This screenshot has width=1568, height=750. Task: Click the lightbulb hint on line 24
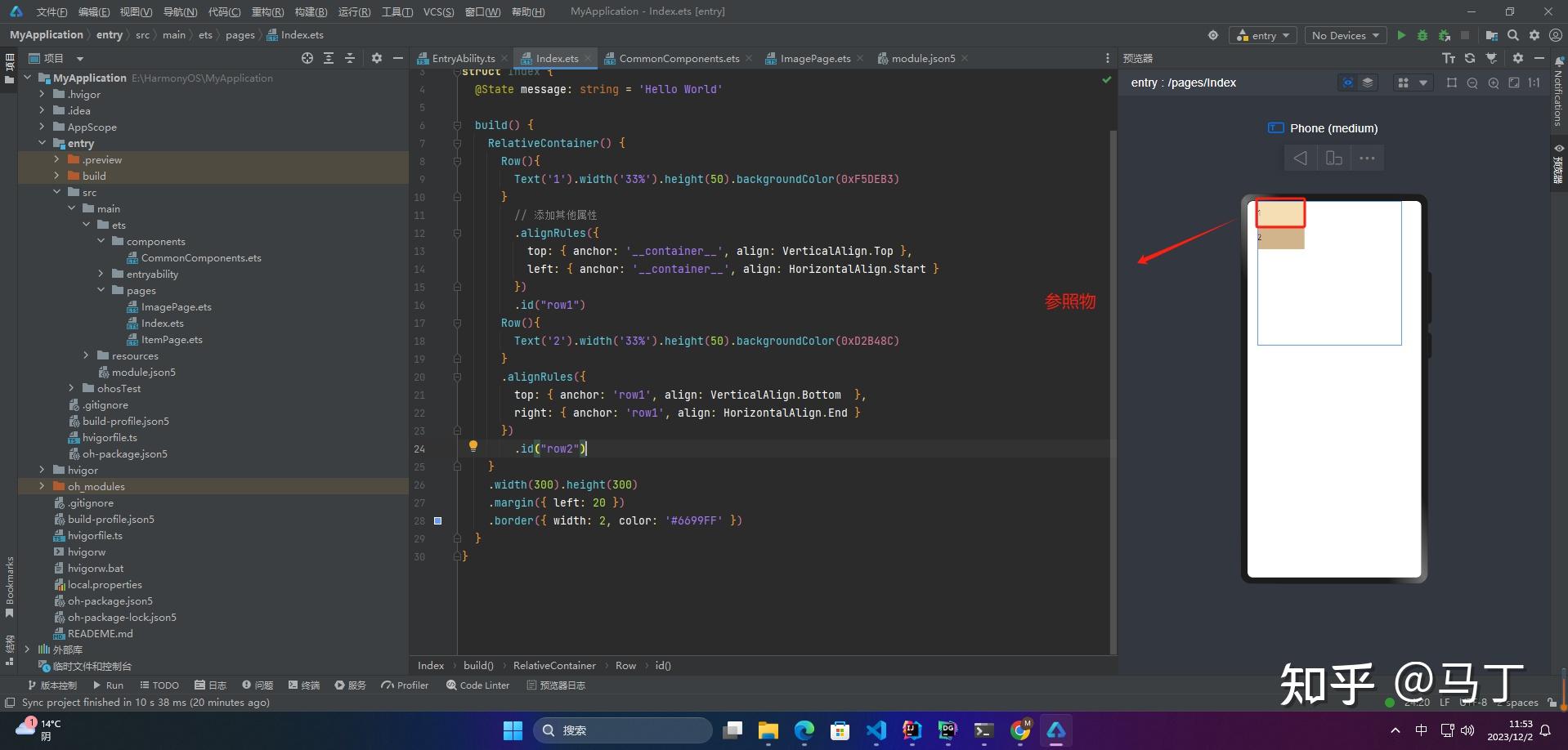tap(473, 446)
